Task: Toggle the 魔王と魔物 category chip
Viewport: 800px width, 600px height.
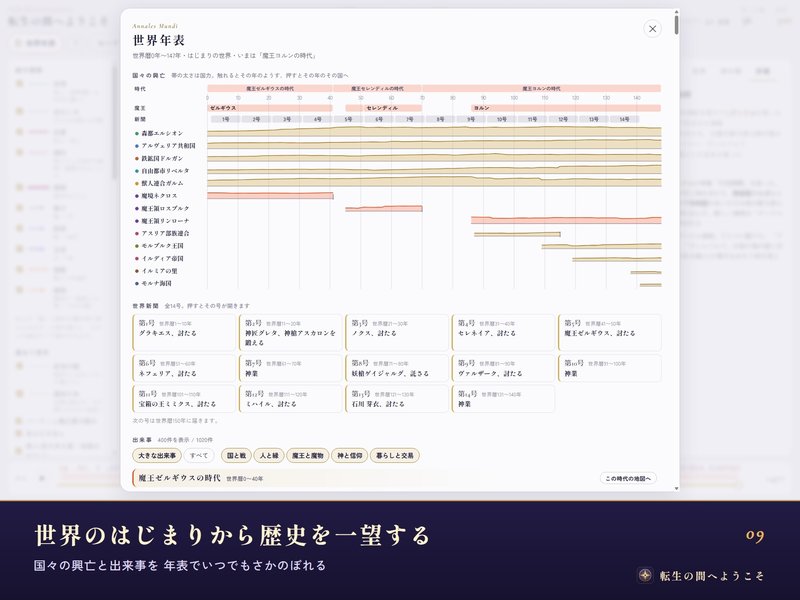Action: click(308, 456)
